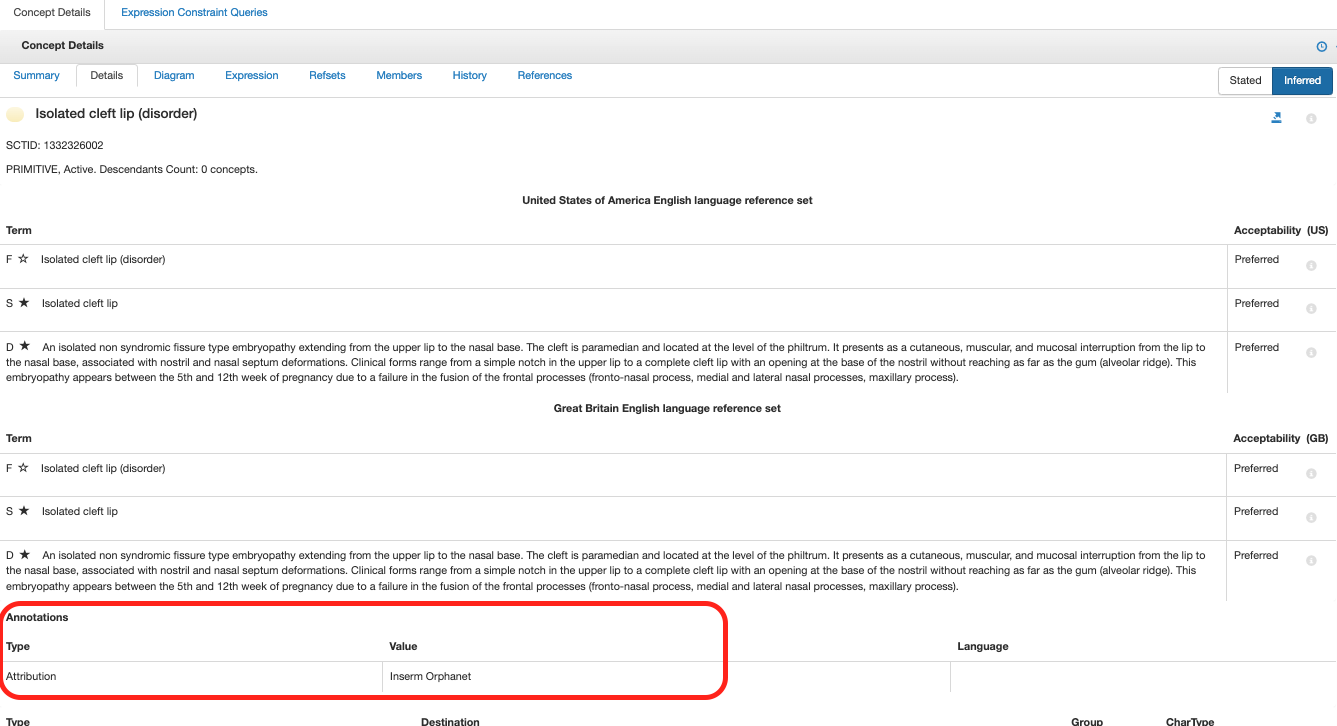The width and height of the screenshot is (1337, 726).
Task: Click info icon for US synonym row
Action: coord(1311,309)
